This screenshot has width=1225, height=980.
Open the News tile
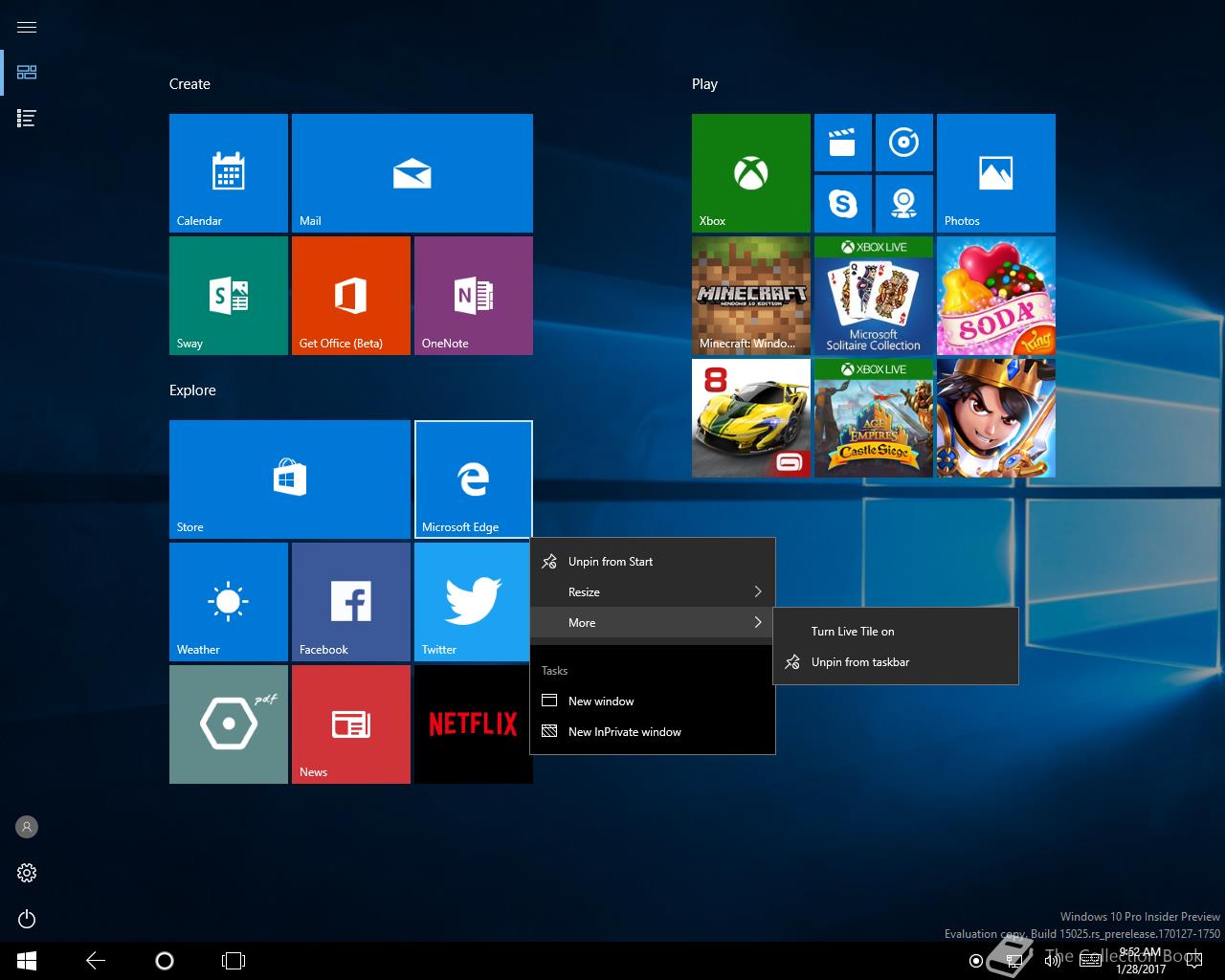pyautogui.click(x=351, y=724)
